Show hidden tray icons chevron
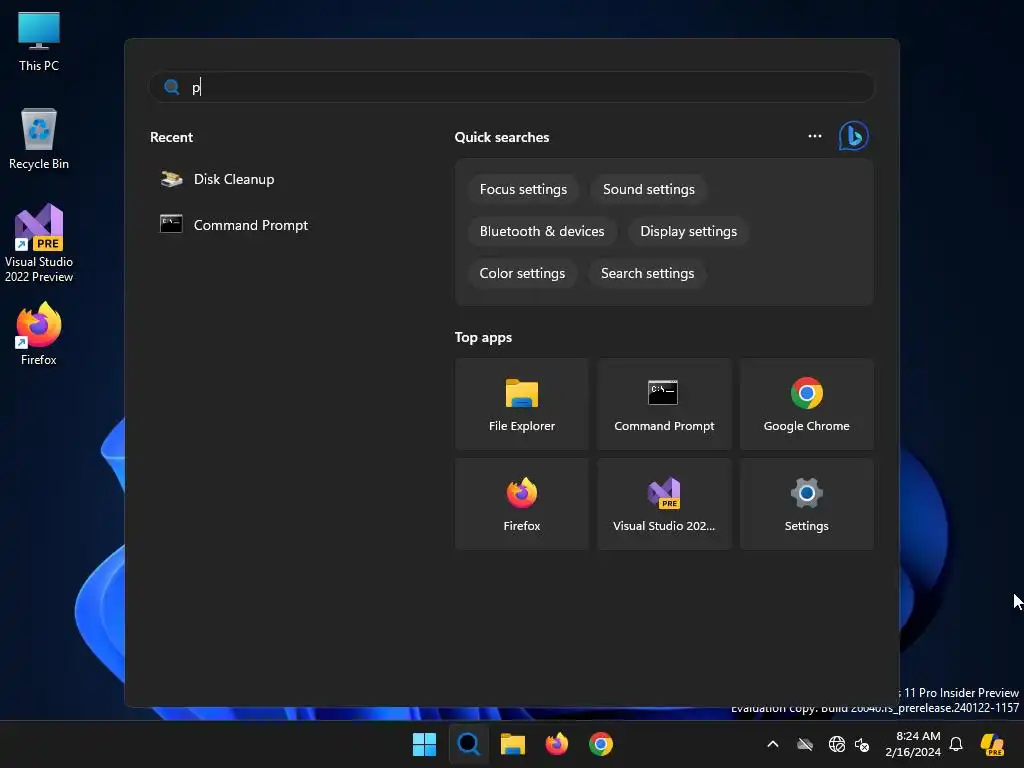This screenshot has height=768, width=1024. click(x=773, y=744)
